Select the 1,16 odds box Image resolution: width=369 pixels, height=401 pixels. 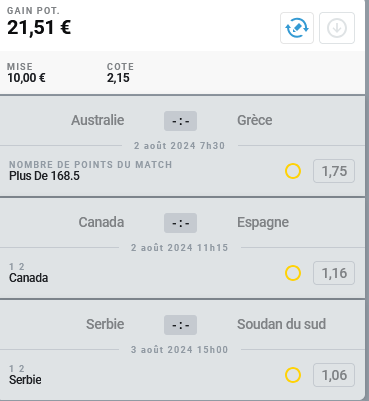[334, 273]
